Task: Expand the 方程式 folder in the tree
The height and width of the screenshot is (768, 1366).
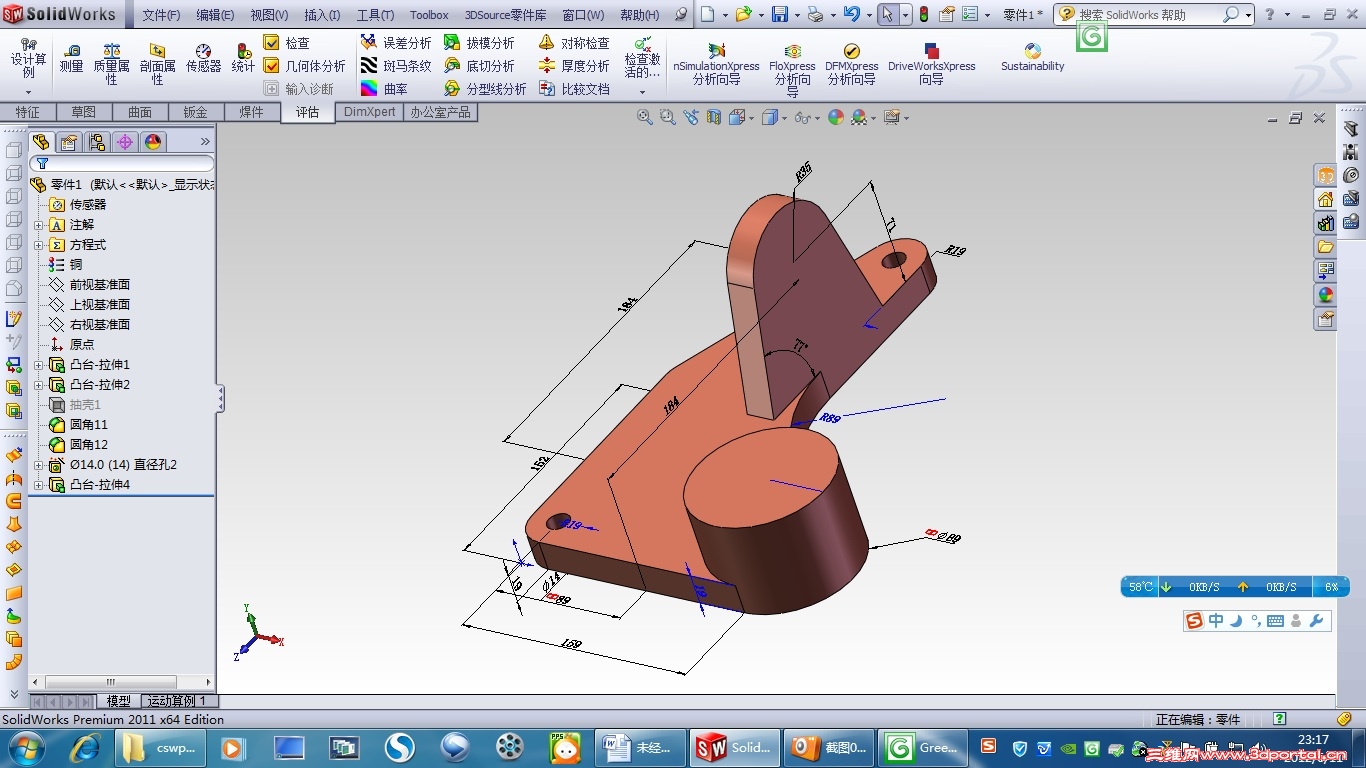Action: pos(39,245)
